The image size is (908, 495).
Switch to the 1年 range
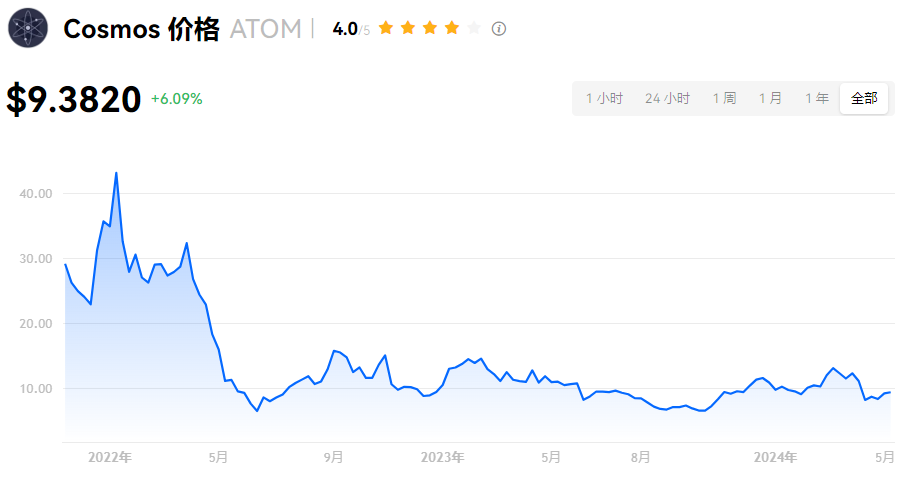pyautogui.click(x=817, y=98)
